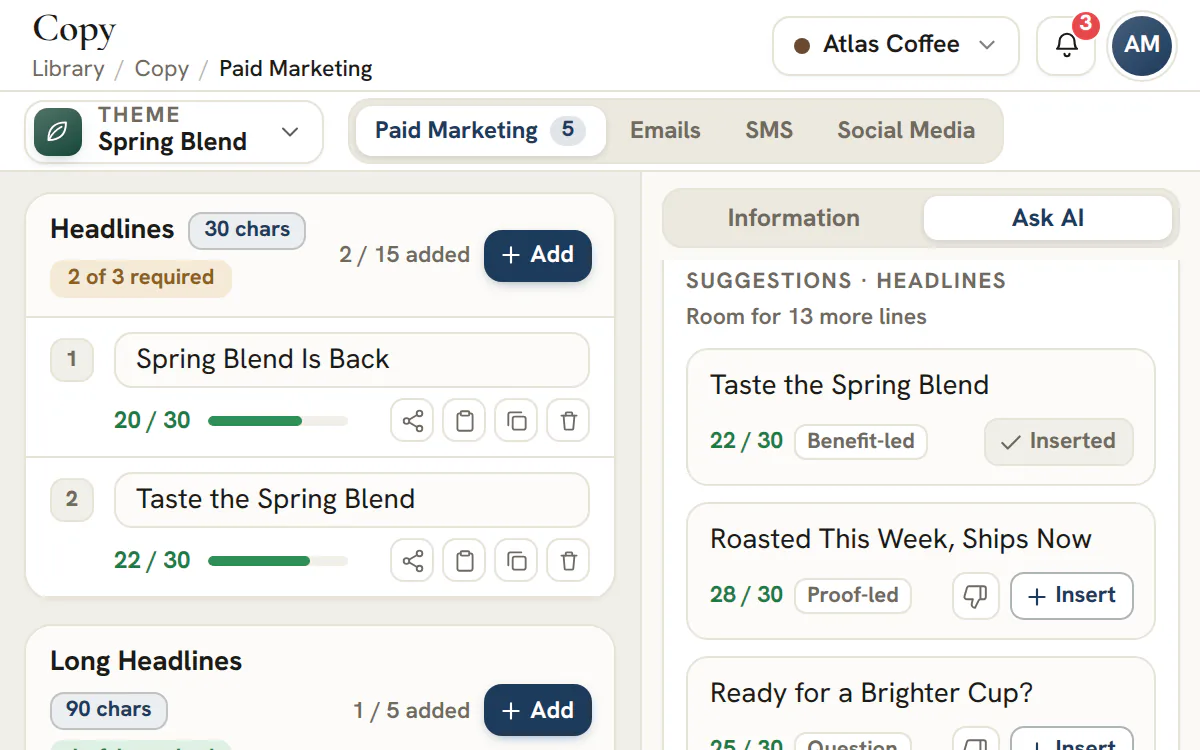Click 2 / 15 added counter
The width and height of the screenshot is (1200, 750).
(x=405, y=255)
